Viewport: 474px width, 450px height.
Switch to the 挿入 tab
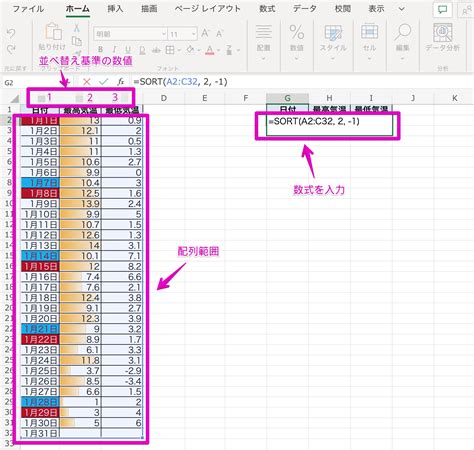point(115,8)
